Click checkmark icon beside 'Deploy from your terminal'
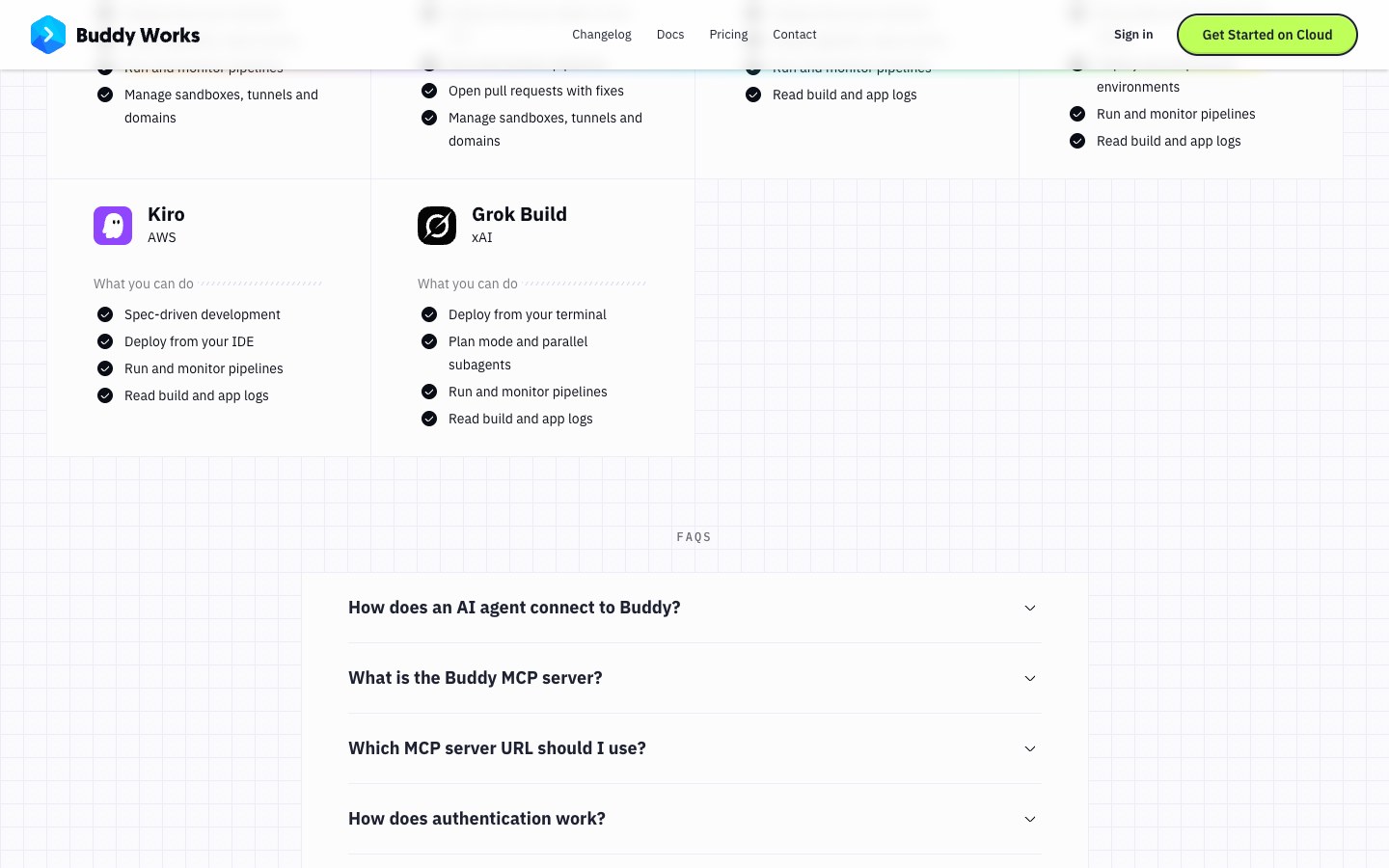Screen dimensions: 1389x868 (x=429, y=314)
